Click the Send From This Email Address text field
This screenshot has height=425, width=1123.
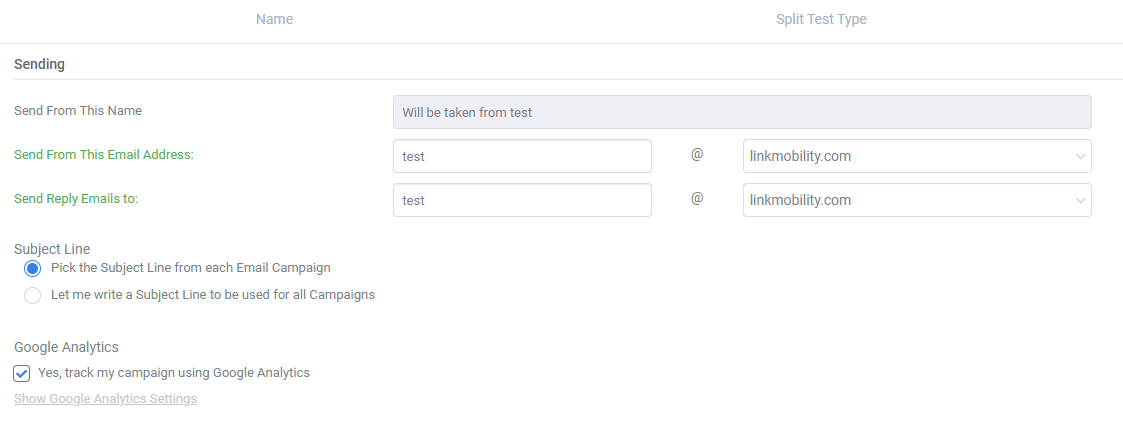pos(522,156)
